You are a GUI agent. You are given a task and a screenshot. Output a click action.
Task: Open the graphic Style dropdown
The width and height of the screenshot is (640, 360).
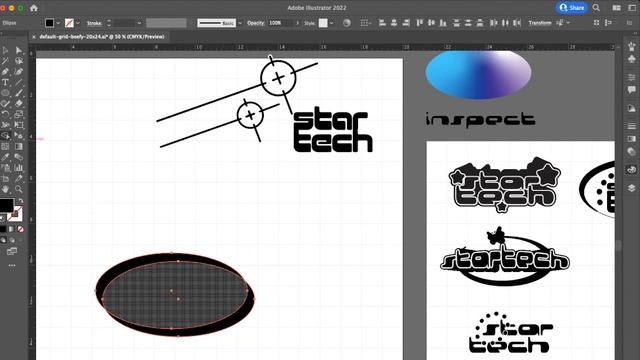pyautogui.click(x=331, y=23)
